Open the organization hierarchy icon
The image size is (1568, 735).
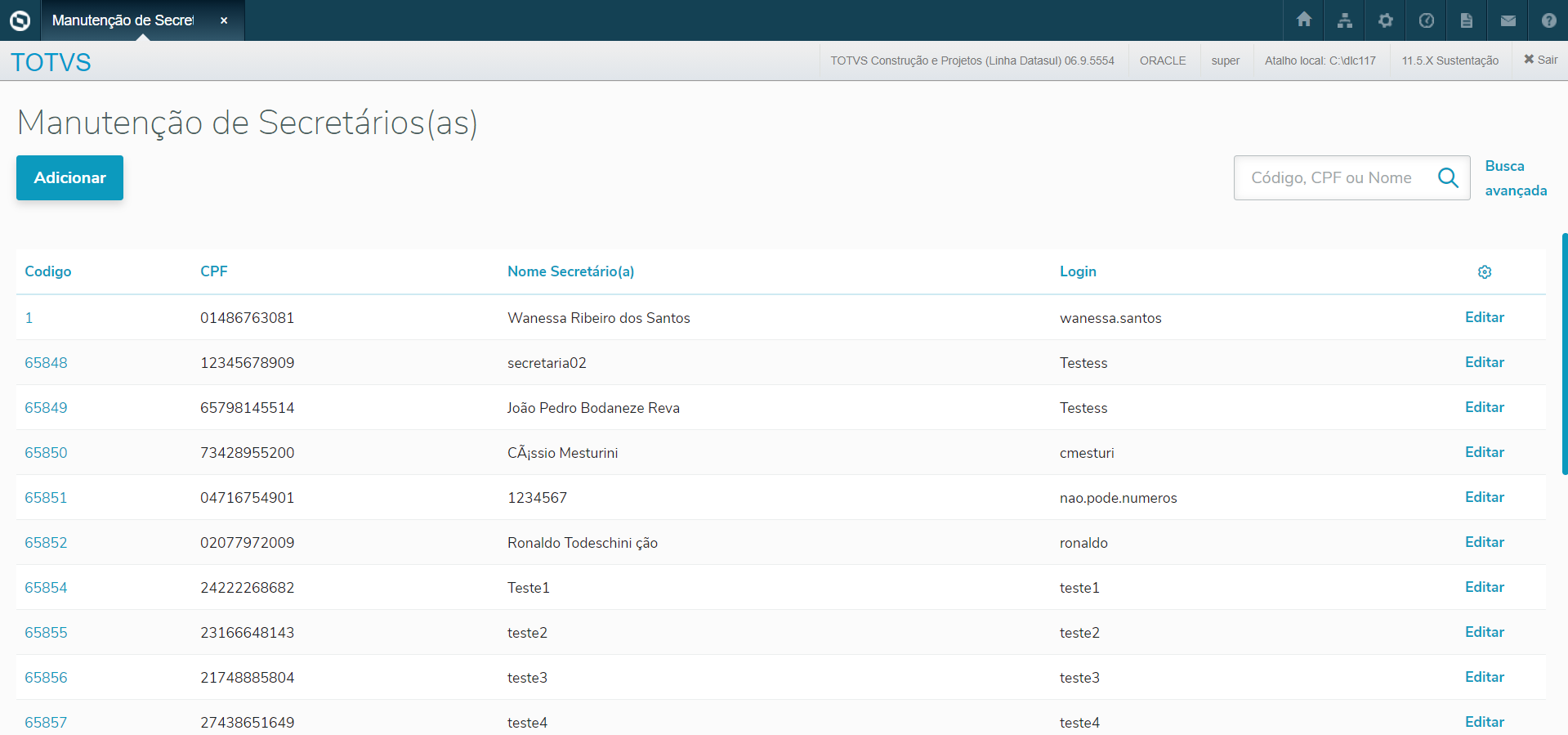click(1345, 20)
